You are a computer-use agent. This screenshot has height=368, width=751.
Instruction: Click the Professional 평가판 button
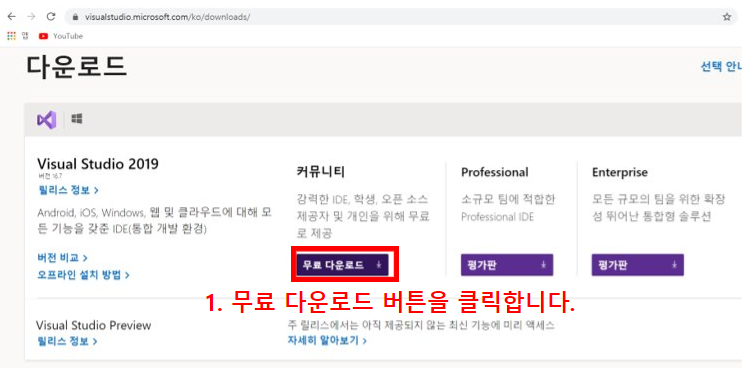pyautogui.click(x=507, y=265)
